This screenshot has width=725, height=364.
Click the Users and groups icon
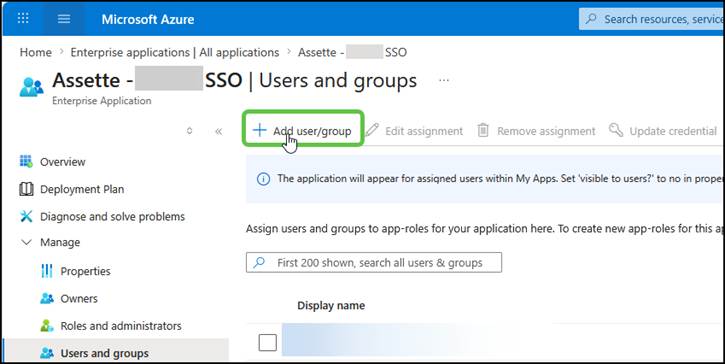pyautogui.click(x=47, y=353)
